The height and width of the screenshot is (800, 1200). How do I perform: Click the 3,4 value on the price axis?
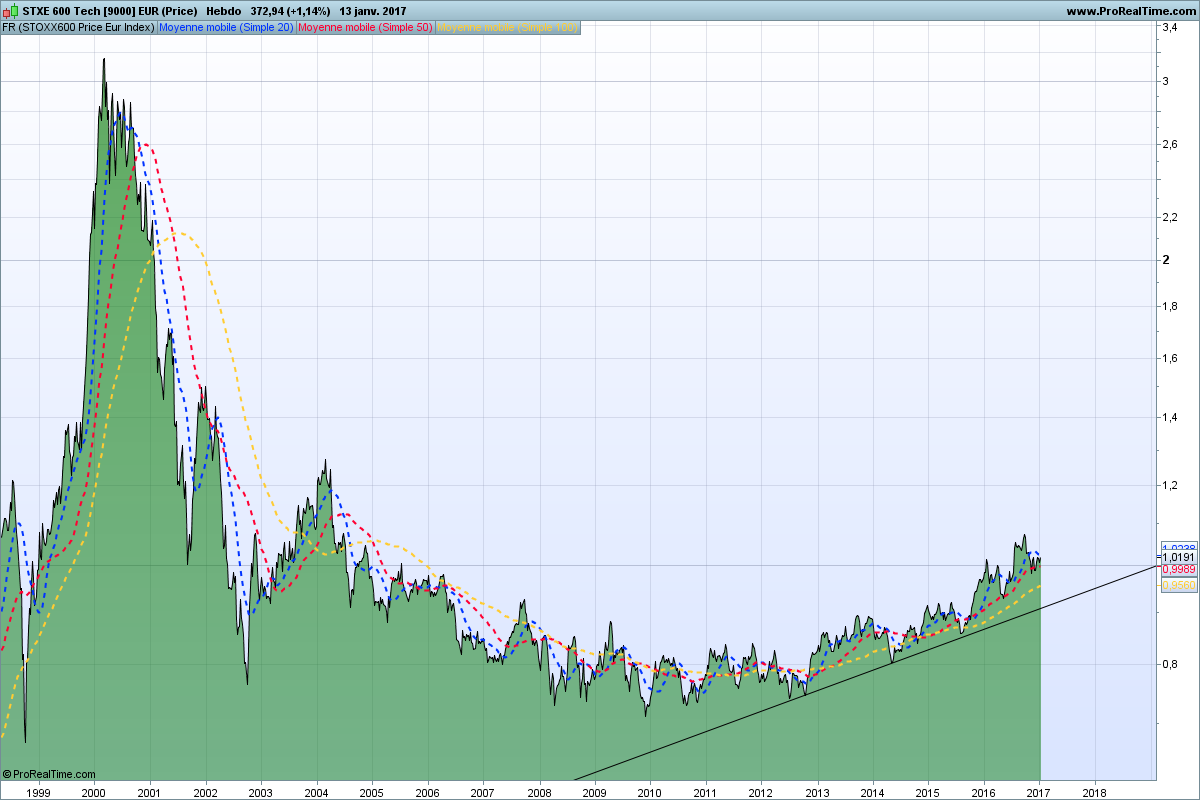[1168, 28]
